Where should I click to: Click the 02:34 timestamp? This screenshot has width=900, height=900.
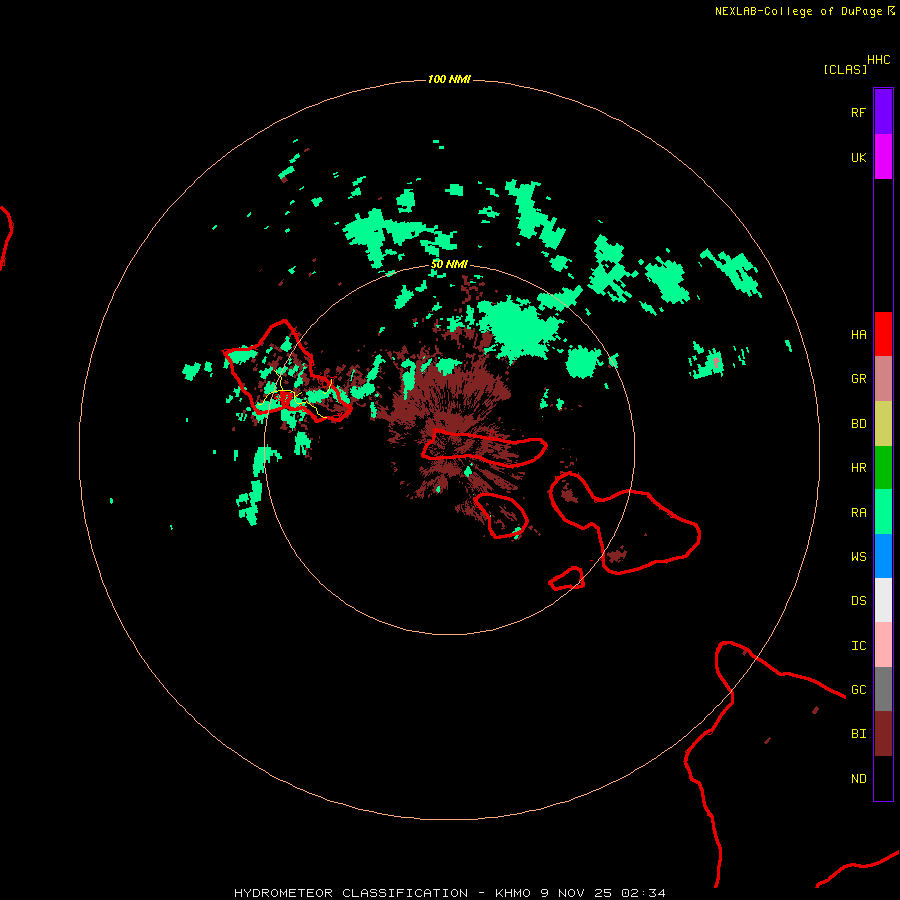tap(644, 893)
